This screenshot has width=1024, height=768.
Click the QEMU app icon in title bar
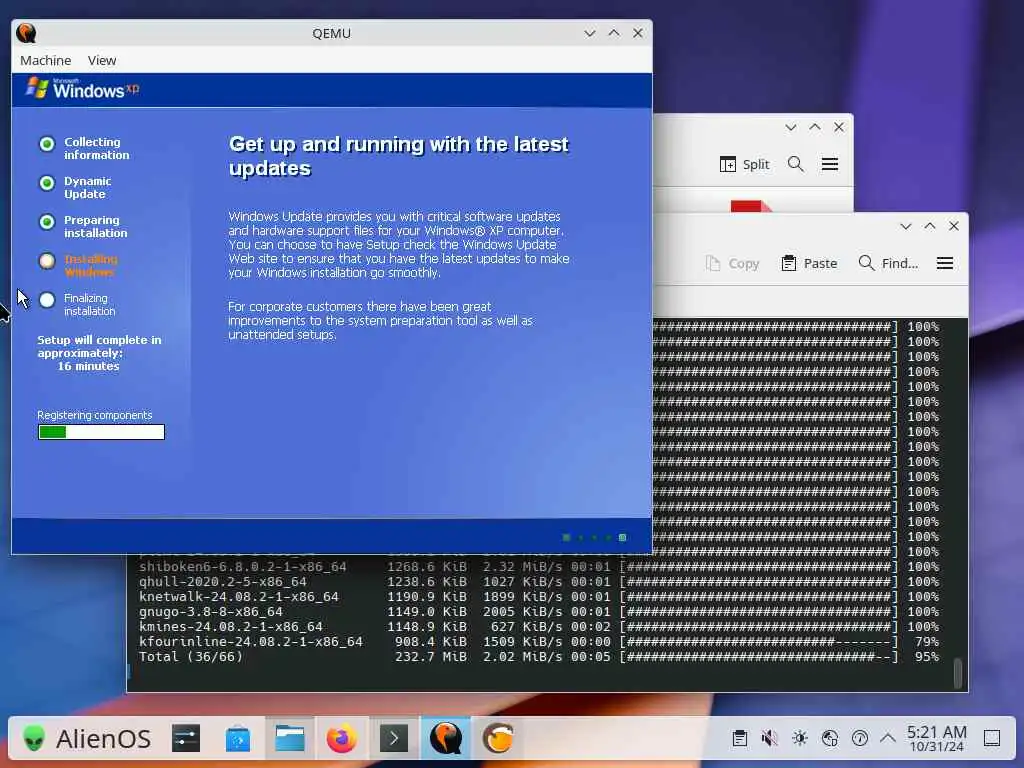[x=27, y=33]
